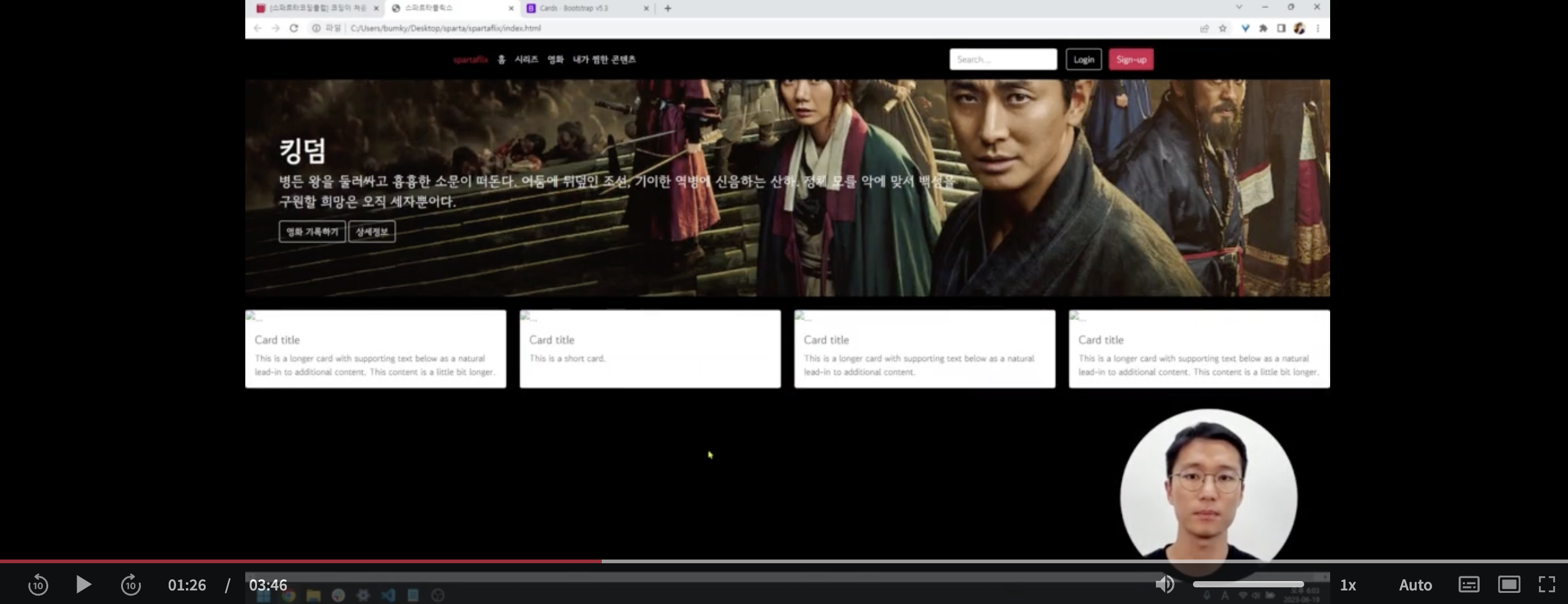Click the red Sign-up button
The image size is (1568, 604).
click(x=1131, y=59)
